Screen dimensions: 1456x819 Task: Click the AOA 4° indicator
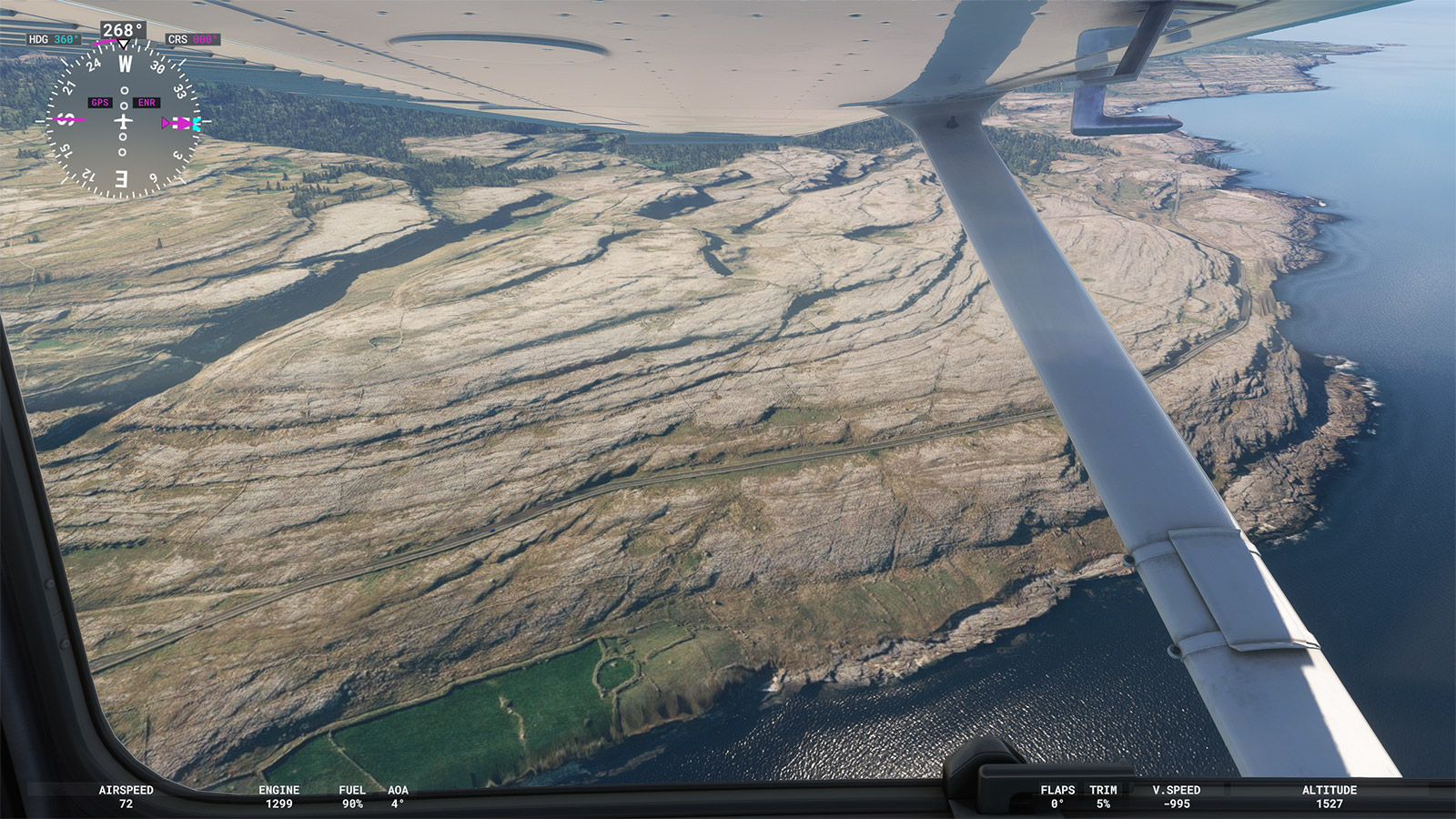[x=398, y=797]
